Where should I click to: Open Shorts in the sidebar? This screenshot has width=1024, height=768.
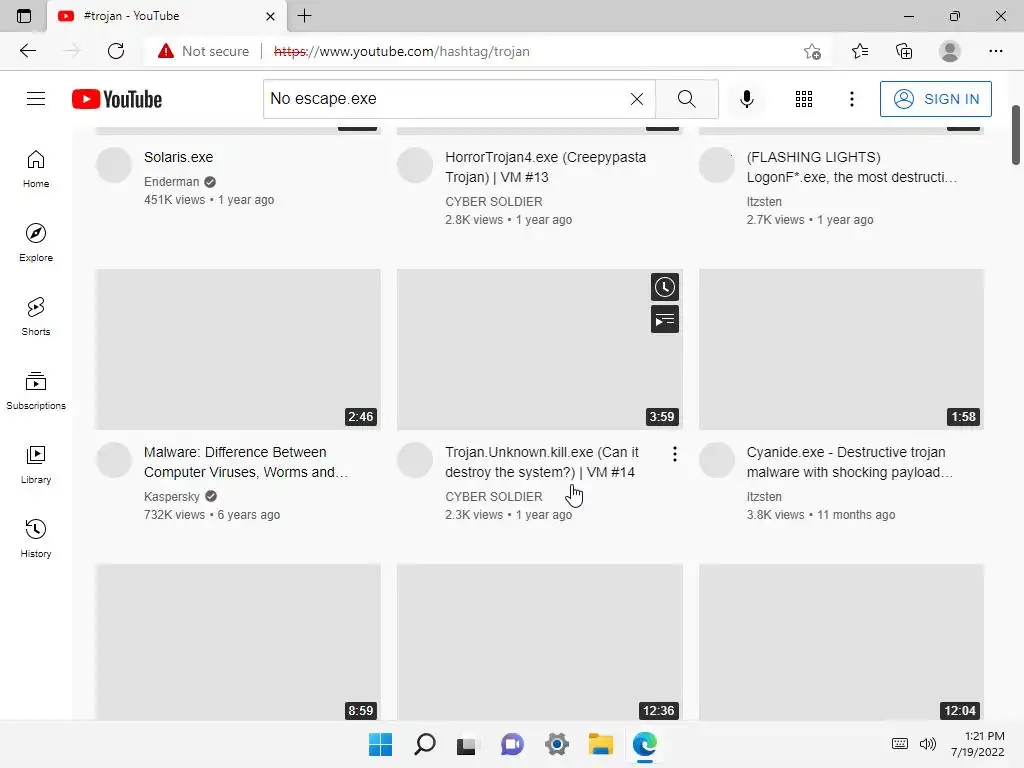36,317
